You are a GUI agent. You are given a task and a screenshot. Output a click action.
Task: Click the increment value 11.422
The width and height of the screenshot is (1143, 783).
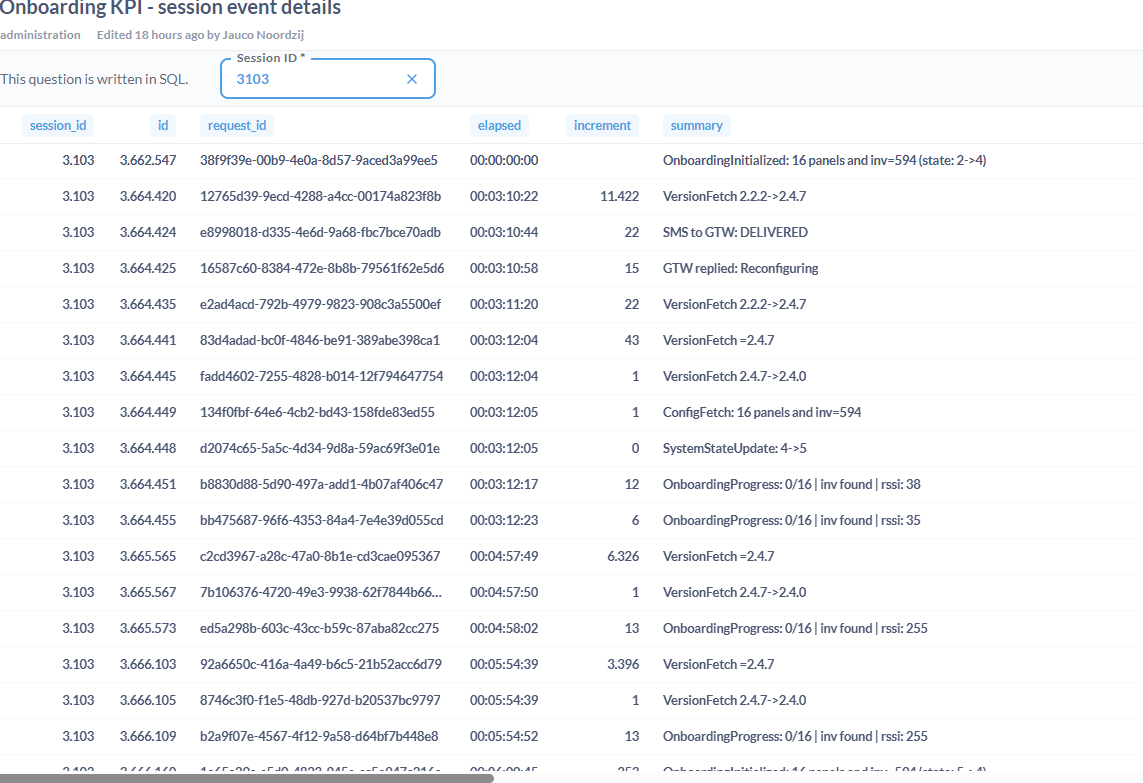pyautogui.click(x=619, y=197)
